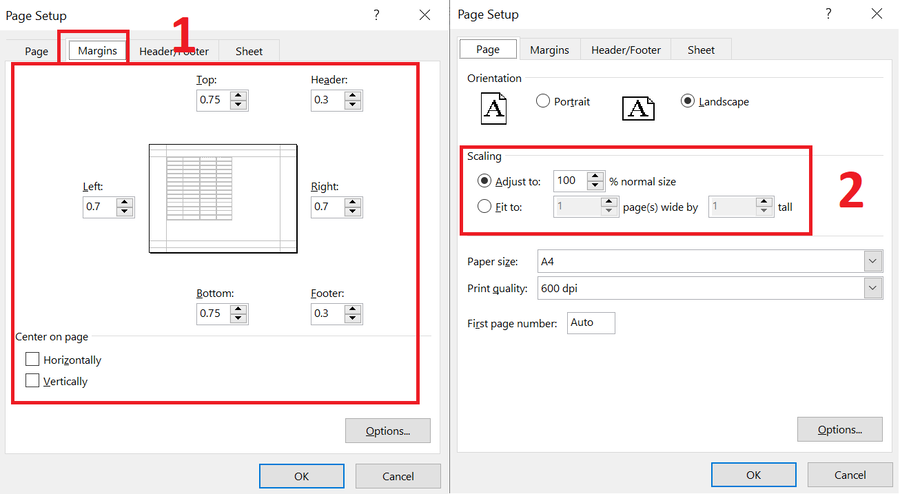
Task: Click the Header margin input field
Action: tap(328, 100)
